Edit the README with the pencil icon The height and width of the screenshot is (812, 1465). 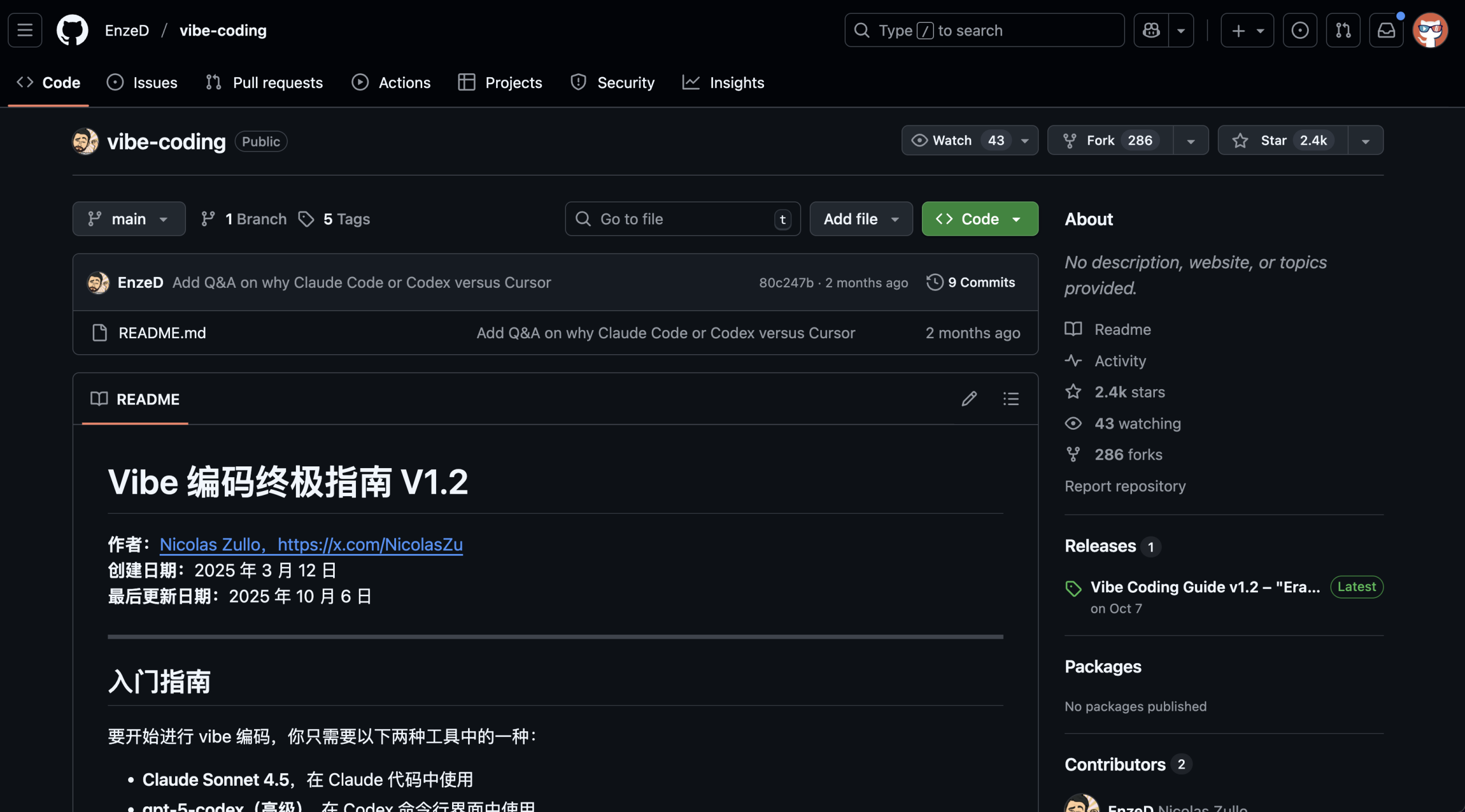[969, 399]
